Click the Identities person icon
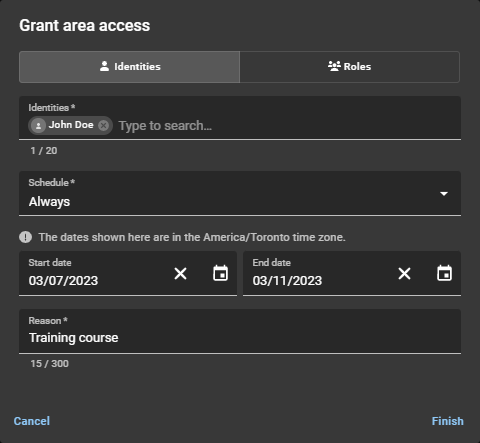 (x=104, y=66)
